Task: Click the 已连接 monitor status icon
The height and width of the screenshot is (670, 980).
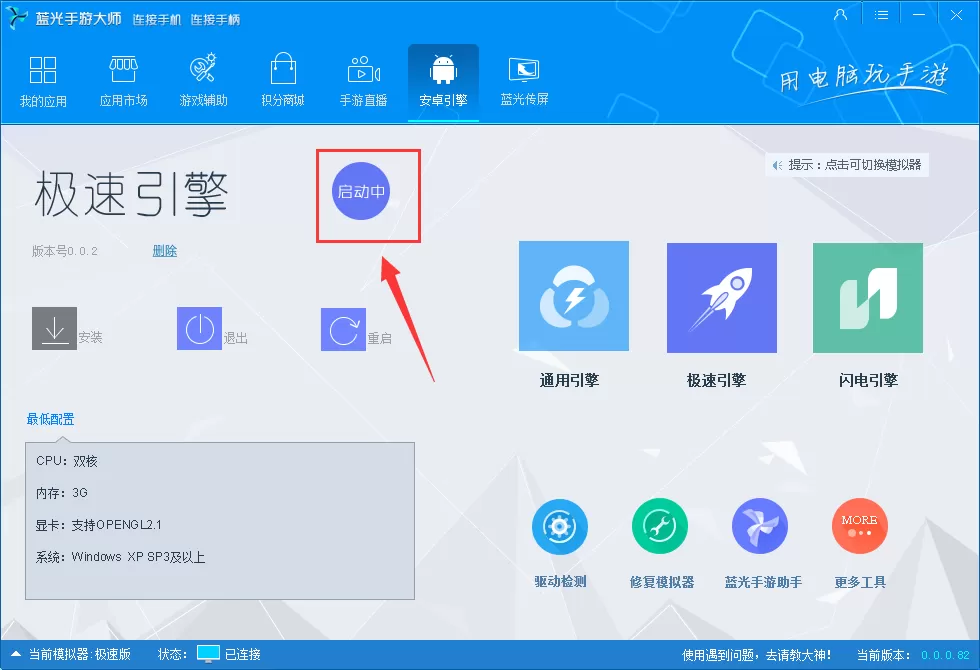Action: tap(208, 654)
